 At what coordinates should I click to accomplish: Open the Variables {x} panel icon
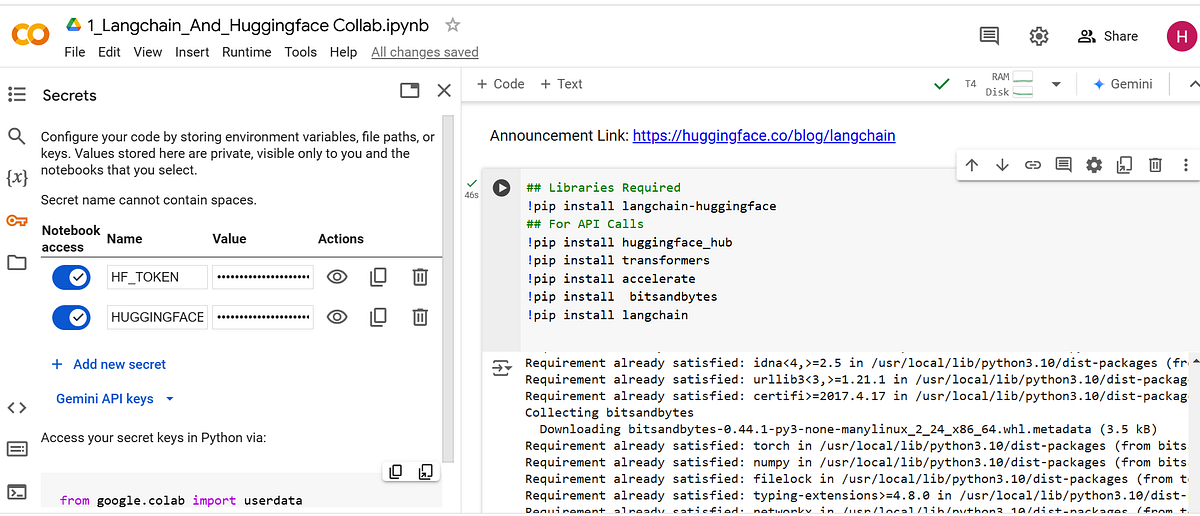(16, 178)
